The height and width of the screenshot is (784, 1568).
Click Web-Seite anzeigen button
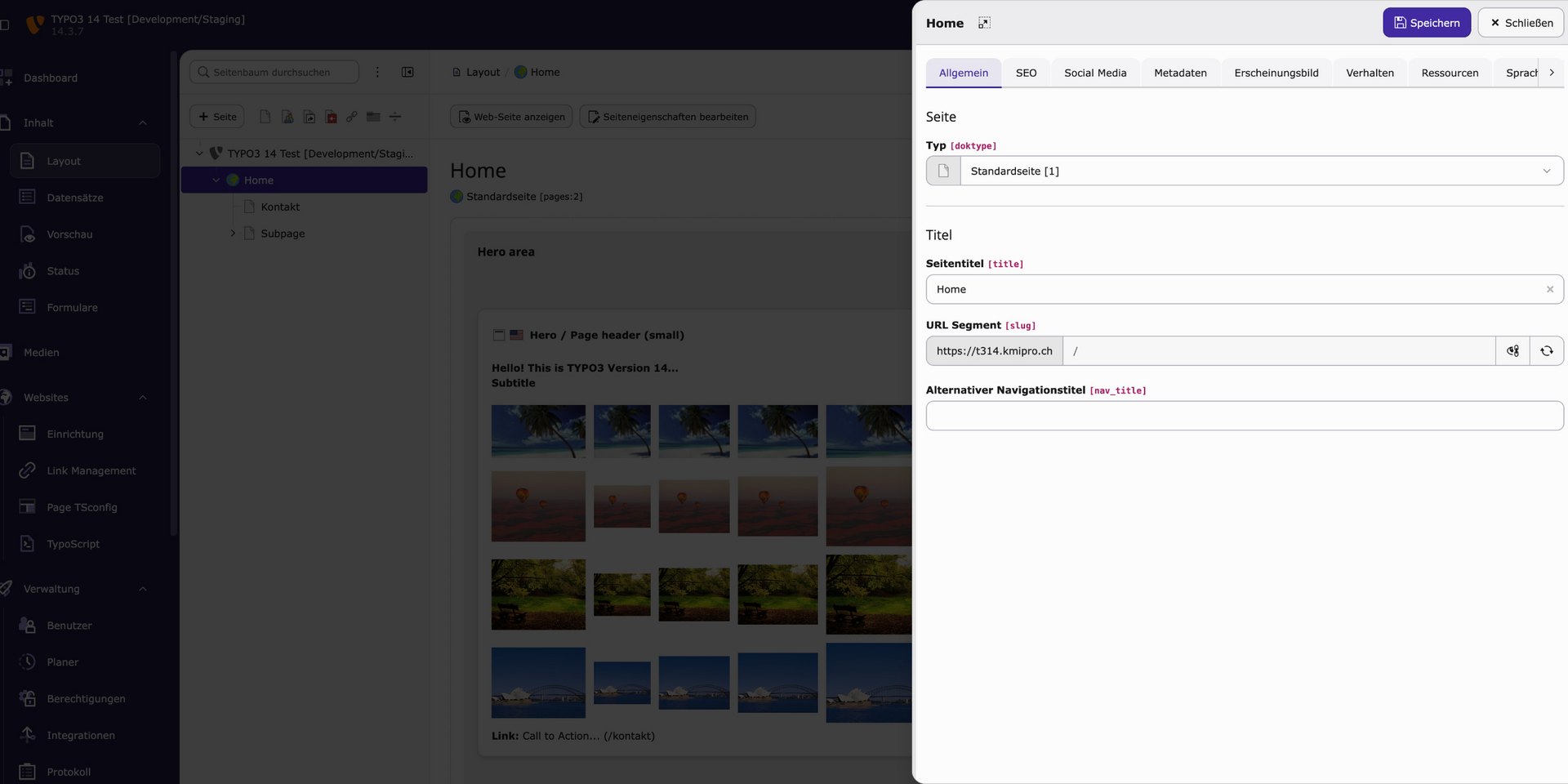pos(511,117)
